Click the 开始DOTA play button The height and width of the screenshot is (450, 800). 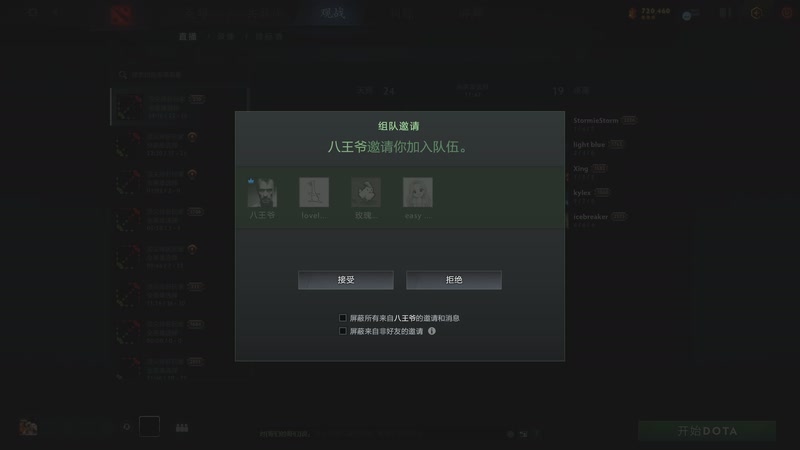point(707,431)
